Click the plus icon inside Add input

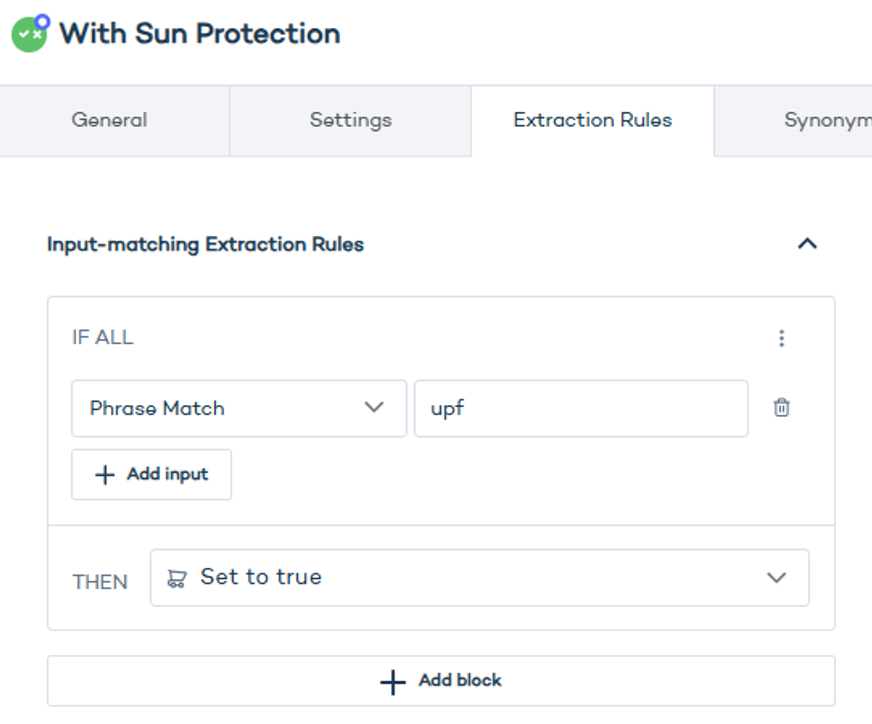click(x=103, y=474)
